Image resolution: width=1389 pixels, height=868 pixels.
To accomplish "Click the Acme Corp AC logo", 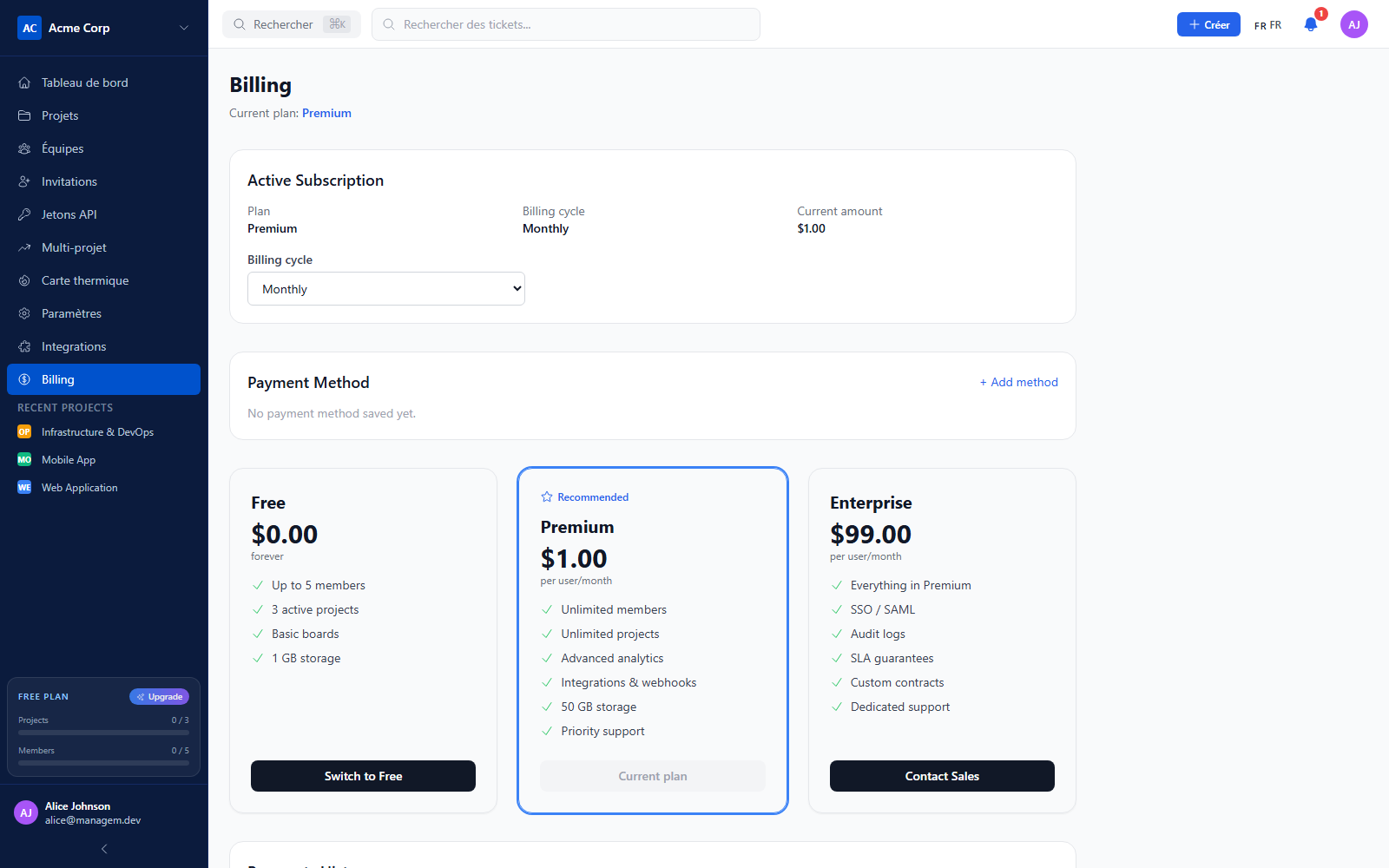I will point(30,28).
